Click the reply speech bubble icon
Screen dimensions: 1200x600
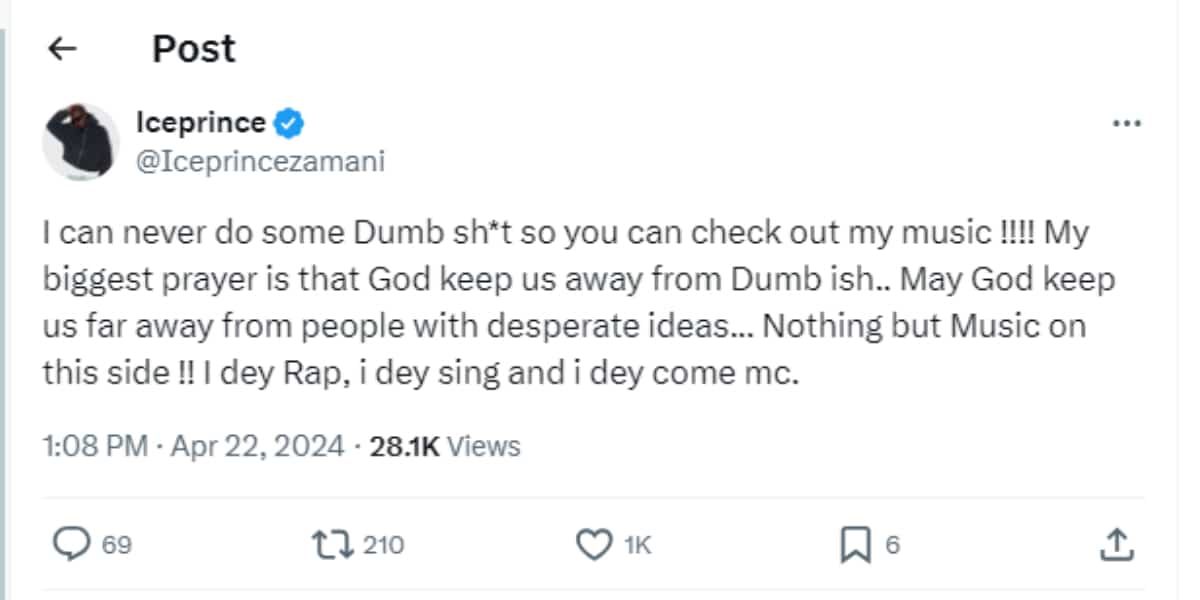(70, 544)
